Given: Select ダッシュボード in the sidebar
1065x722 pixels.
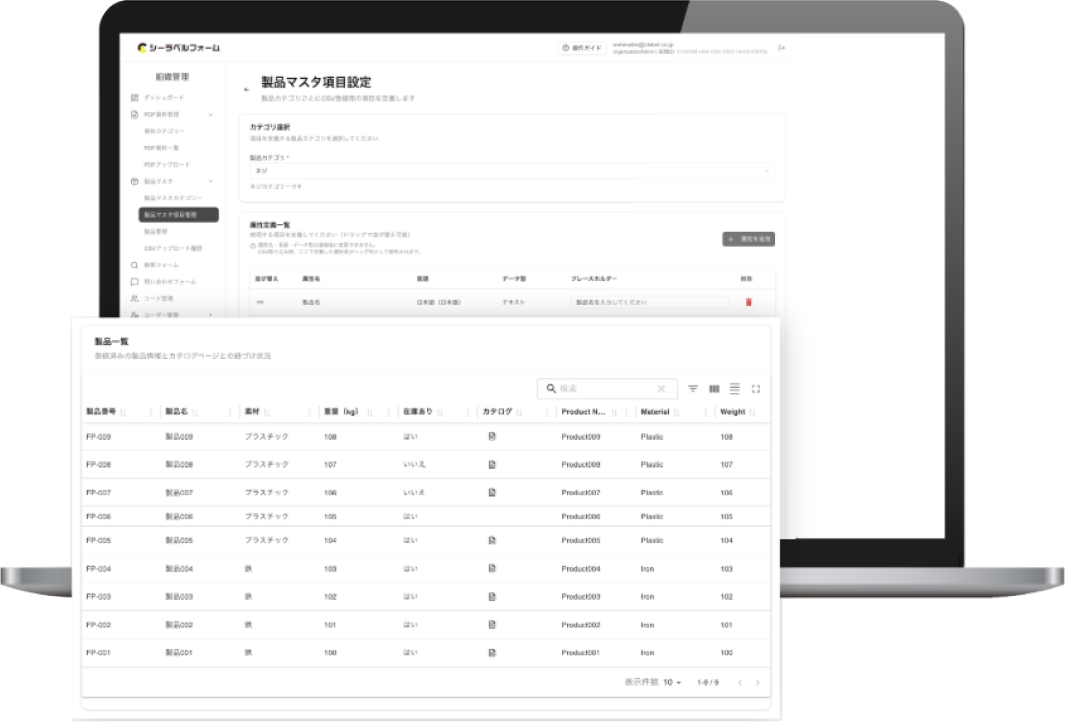Looking at the screenshot, I should coord(164,98).
